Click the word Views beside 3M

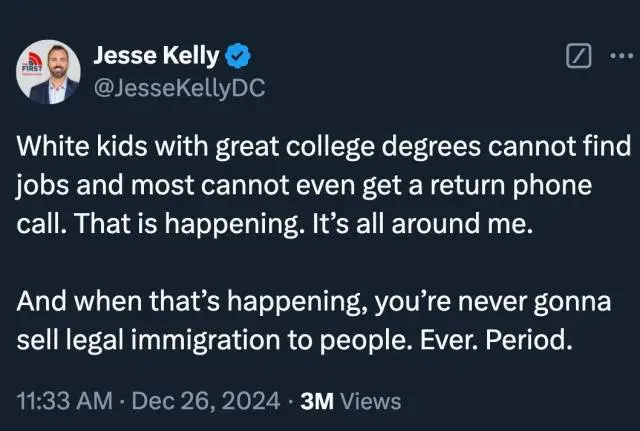[370, 401]
